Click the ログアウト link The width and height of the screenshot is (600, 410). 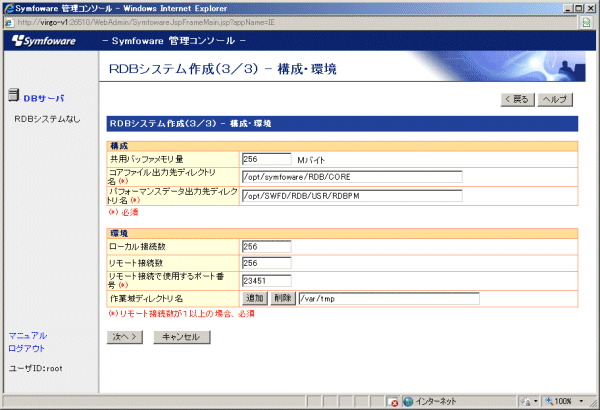(26, 348)
